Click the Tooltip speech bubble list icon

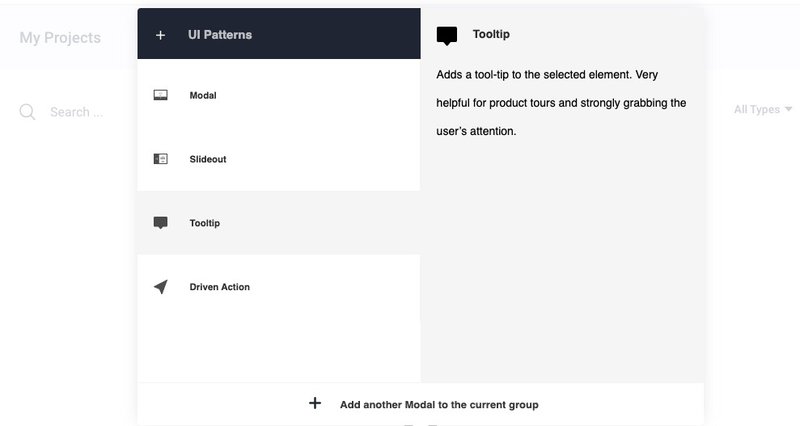(x=160, y=223)
